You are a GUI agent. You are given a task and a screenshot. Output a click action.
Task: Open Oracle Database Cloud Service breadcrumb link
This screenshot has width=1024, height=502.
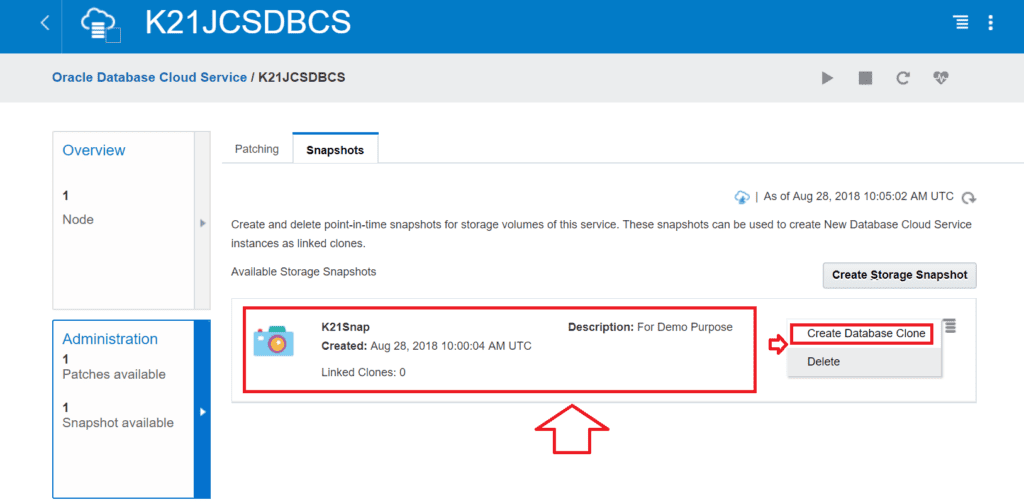click(150, 77)
